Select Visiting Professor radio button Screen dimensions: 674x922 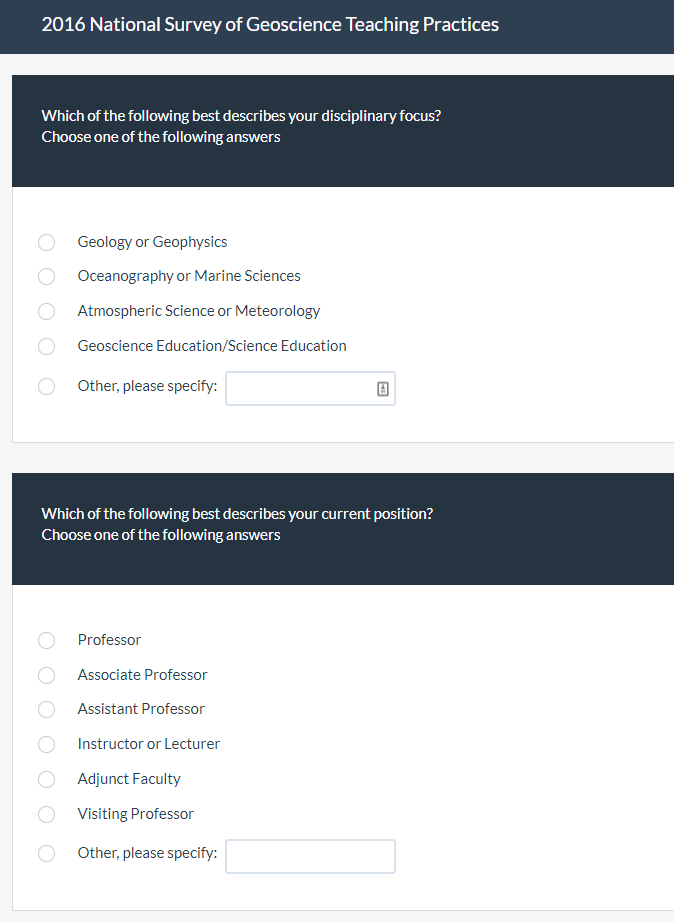pyautogui.click(x=46, y=814)
